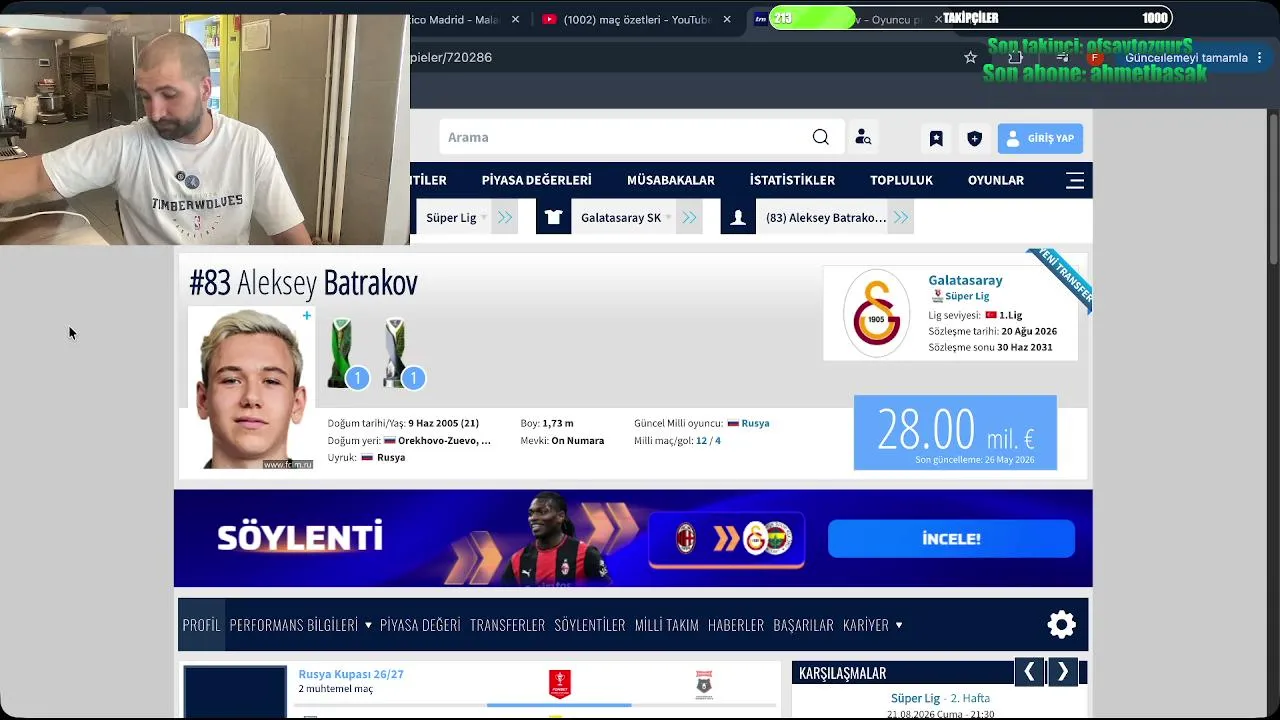Switch to the Piyasa Değeri tab

420,625
